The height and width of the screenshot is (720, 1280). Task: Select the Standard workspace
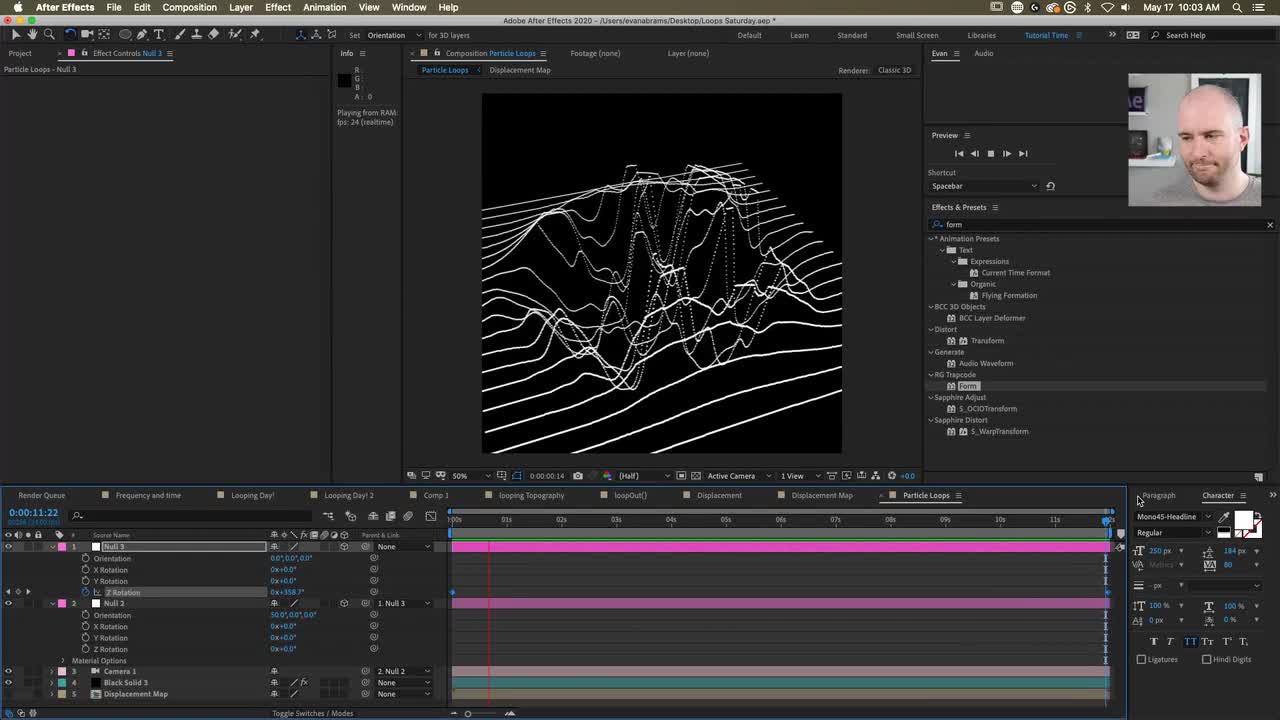(x=852, y=35)
